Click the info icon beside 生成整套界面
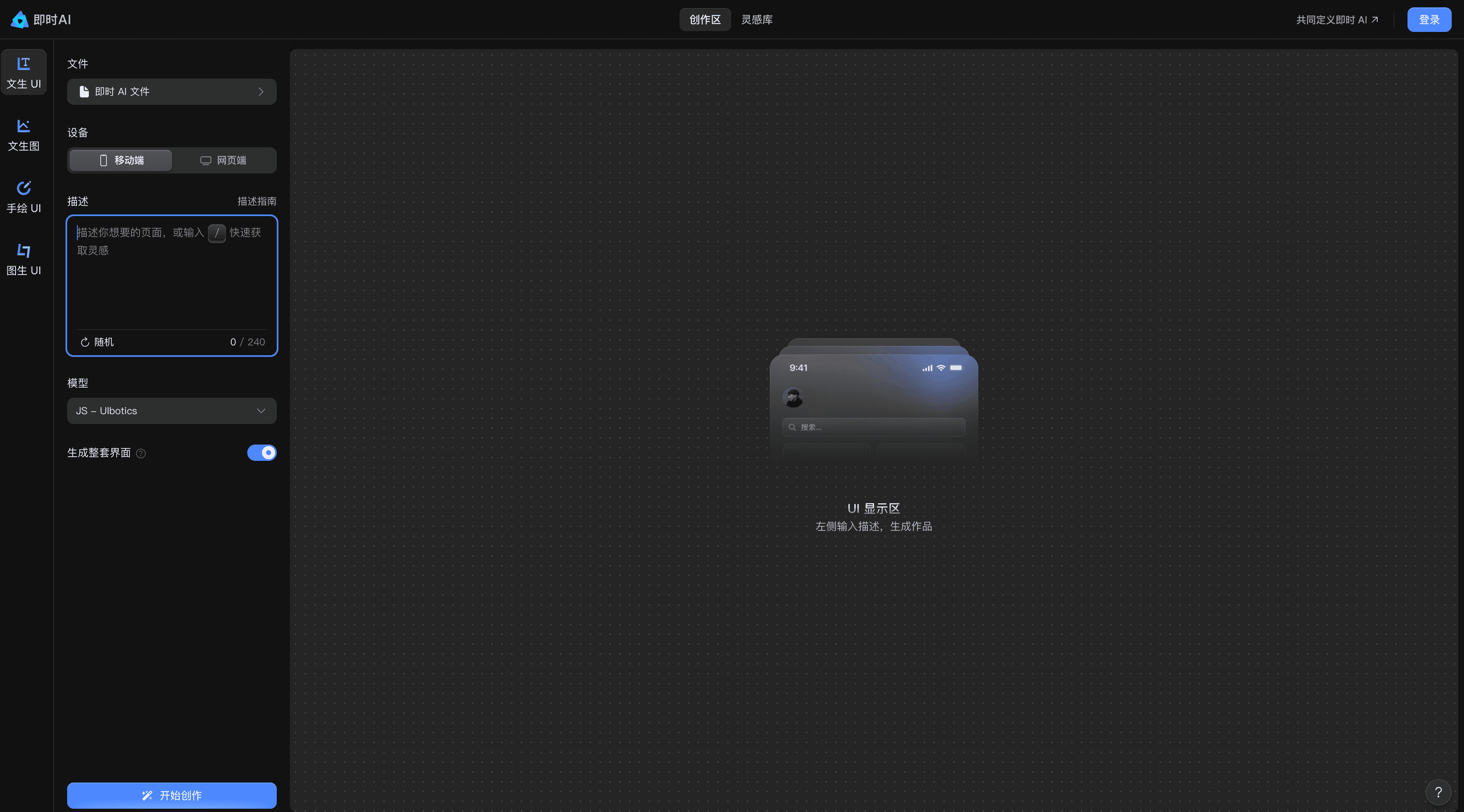 click(x=141, y=453)
